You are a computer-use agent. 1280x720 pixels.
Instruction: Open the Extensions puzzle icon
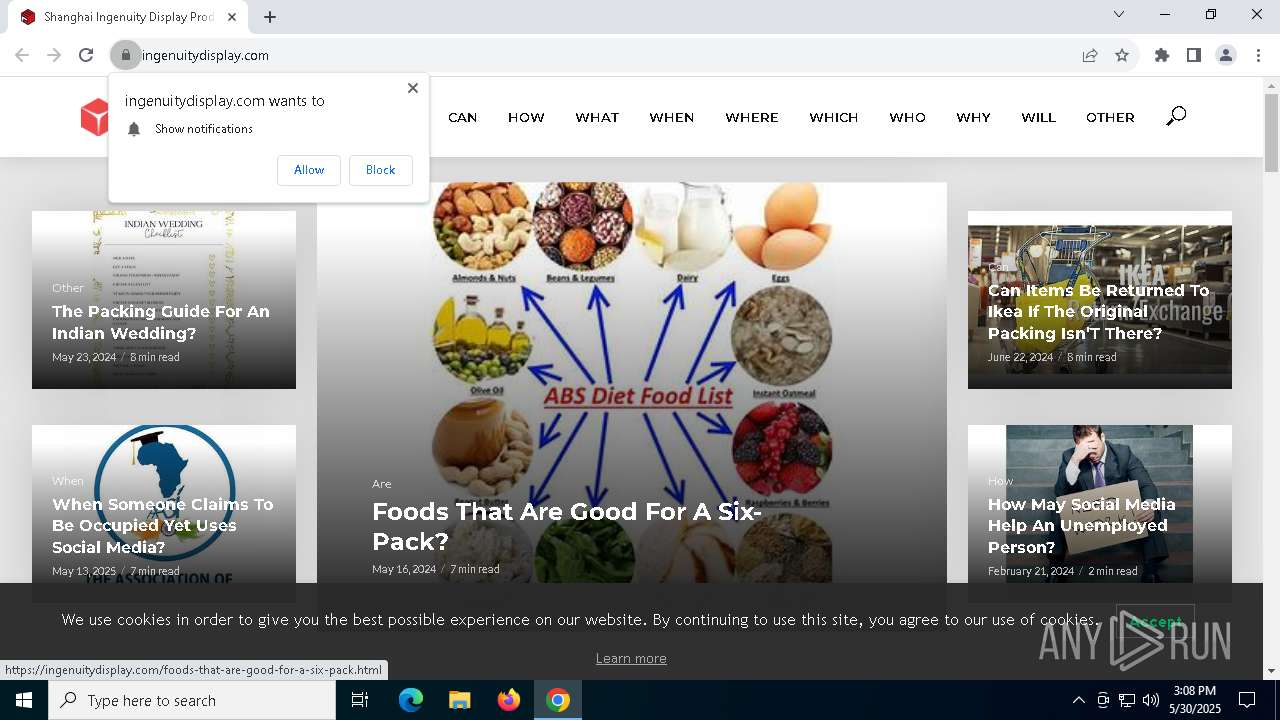pos(1162,55)
